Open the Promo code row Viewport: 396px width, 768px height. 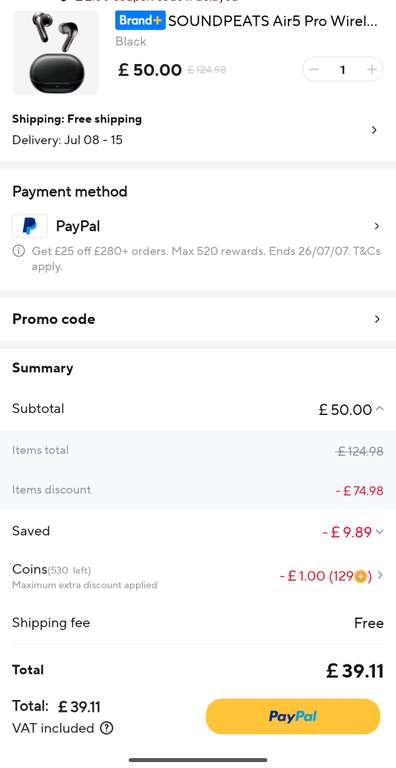pyautogui.click(x=198, y=319)
